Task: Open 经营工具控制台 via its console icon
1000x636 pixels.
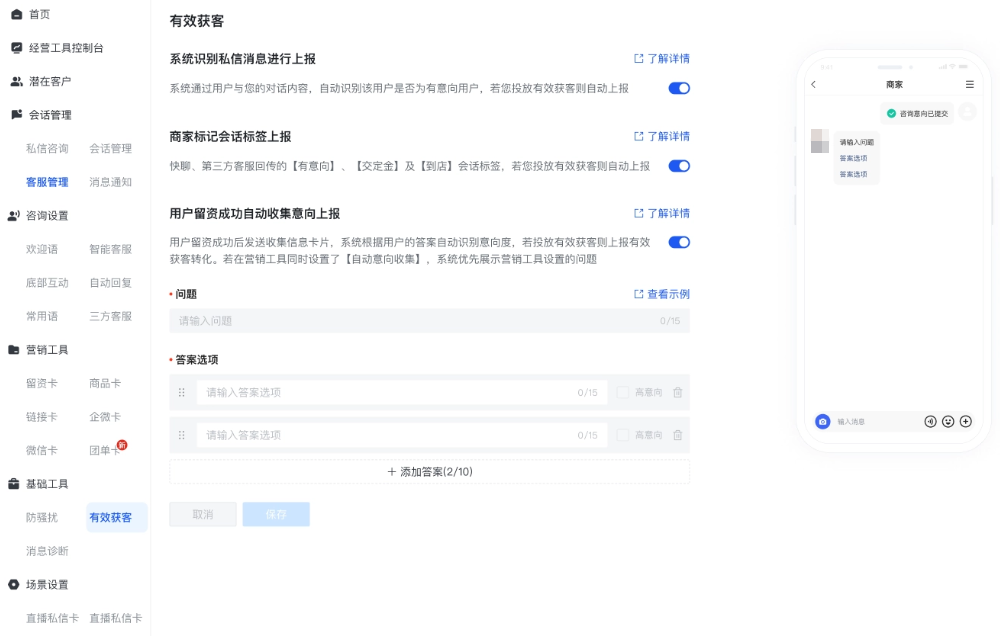Action: (x=15, y=47)
